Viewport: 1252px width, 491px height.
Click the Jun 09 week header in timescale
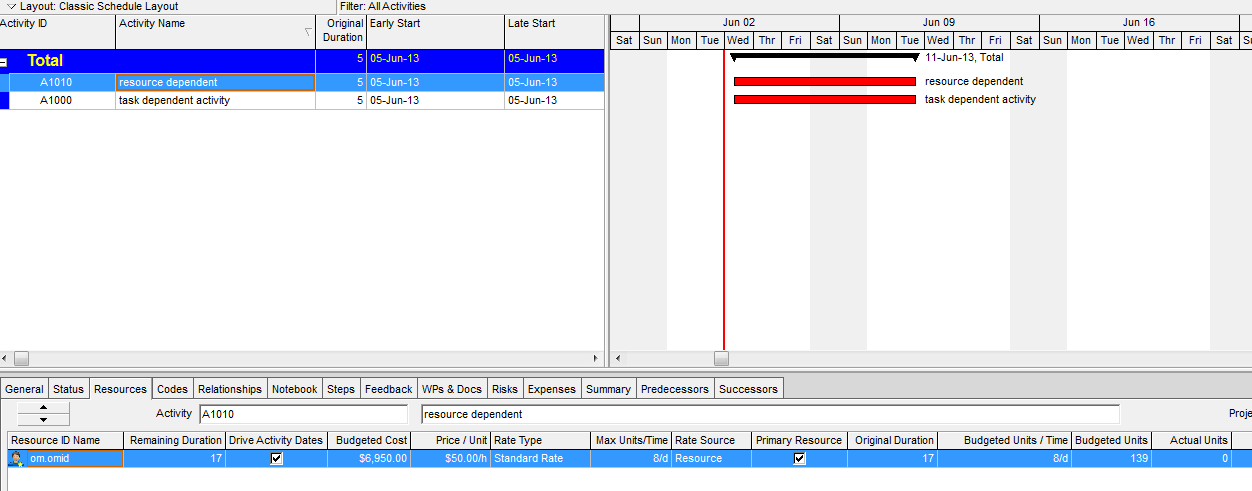tap(939, 22)
